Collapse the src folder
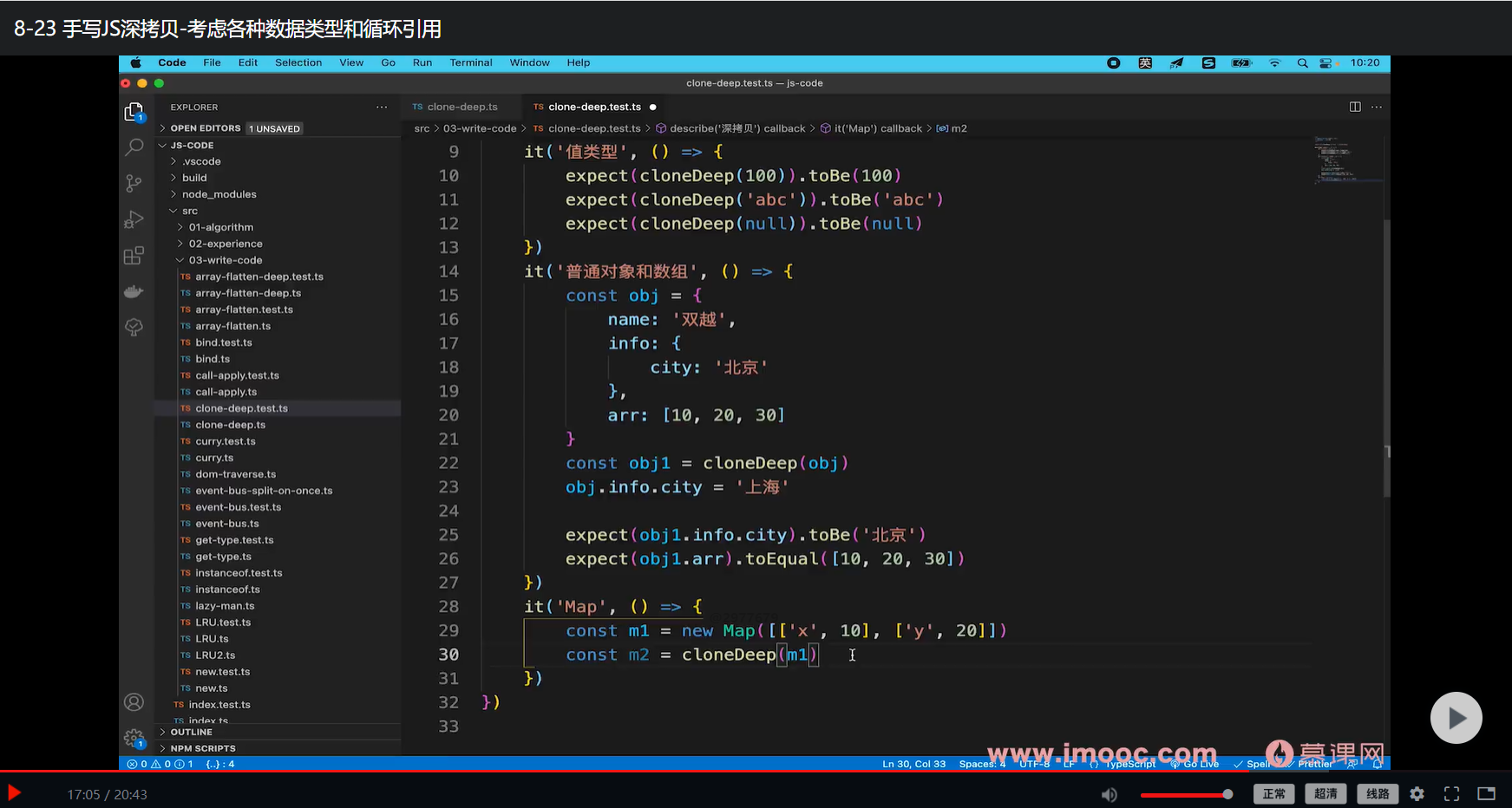The width and height of the screenshot is (1512, 808). [x=189, y=211]
